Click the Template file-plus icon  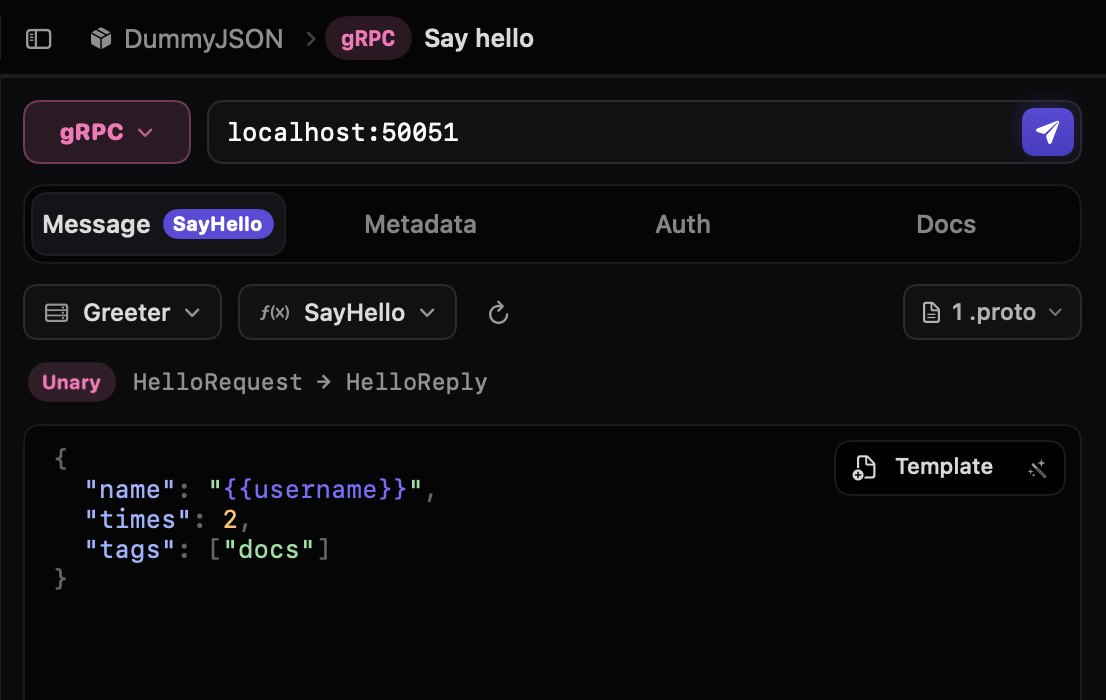(x=863, y=467)
